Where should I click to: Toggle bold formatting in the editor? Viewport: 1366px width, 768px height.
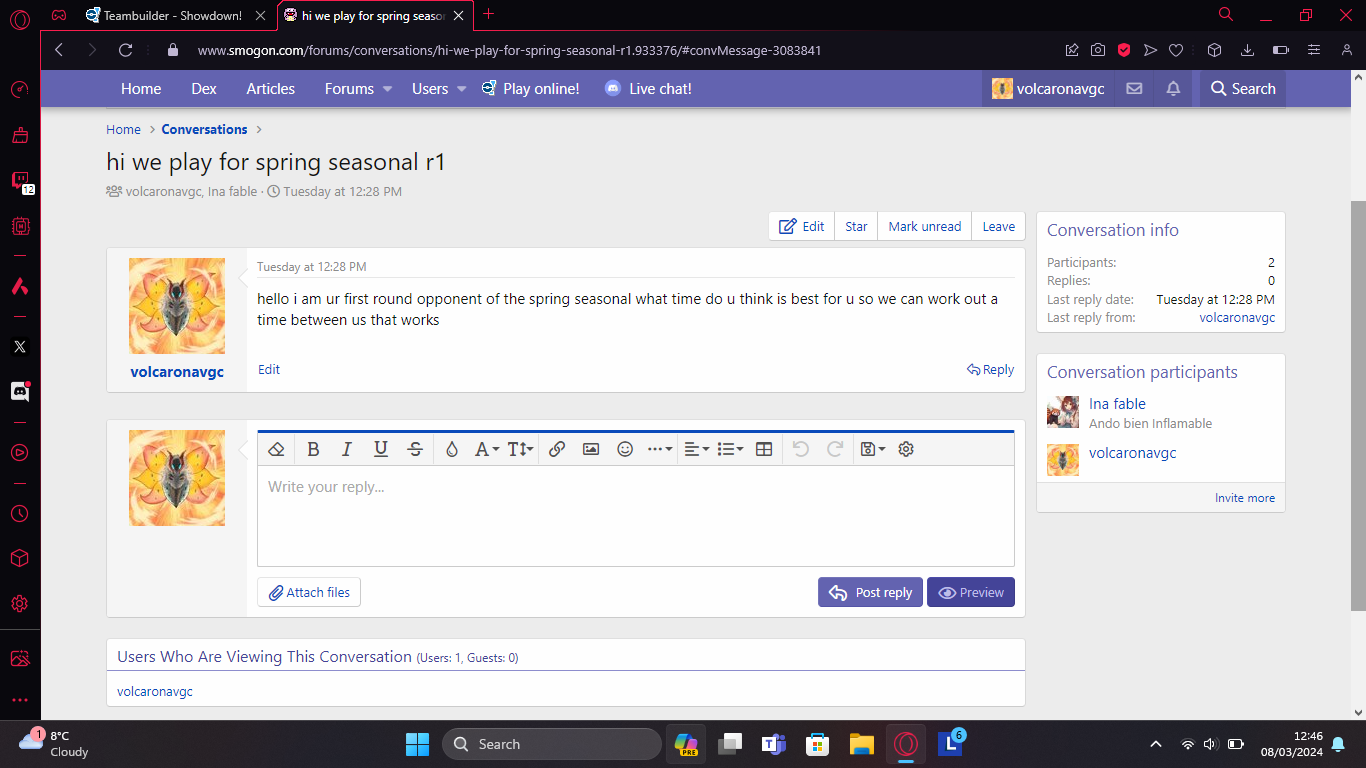[x=313, y=450]
